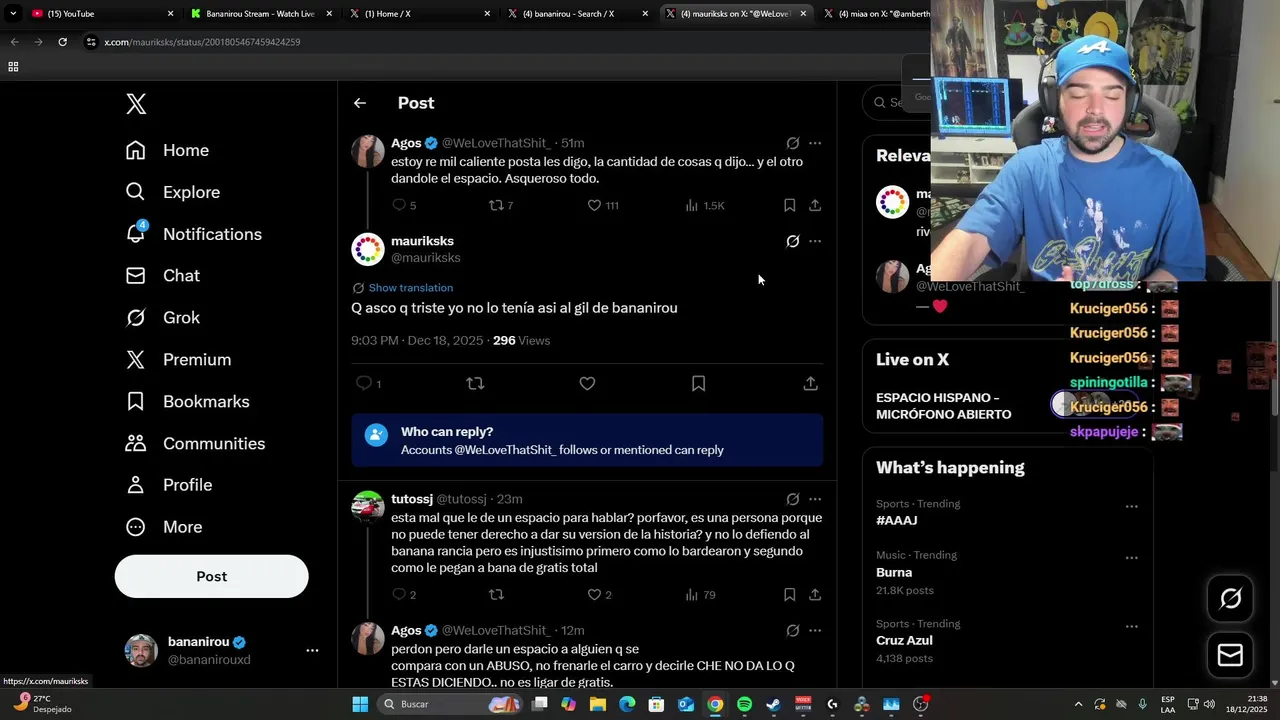1280x720 pixels.
Task: Switch to the YouTube browser tab
Action: click(100, 14)
